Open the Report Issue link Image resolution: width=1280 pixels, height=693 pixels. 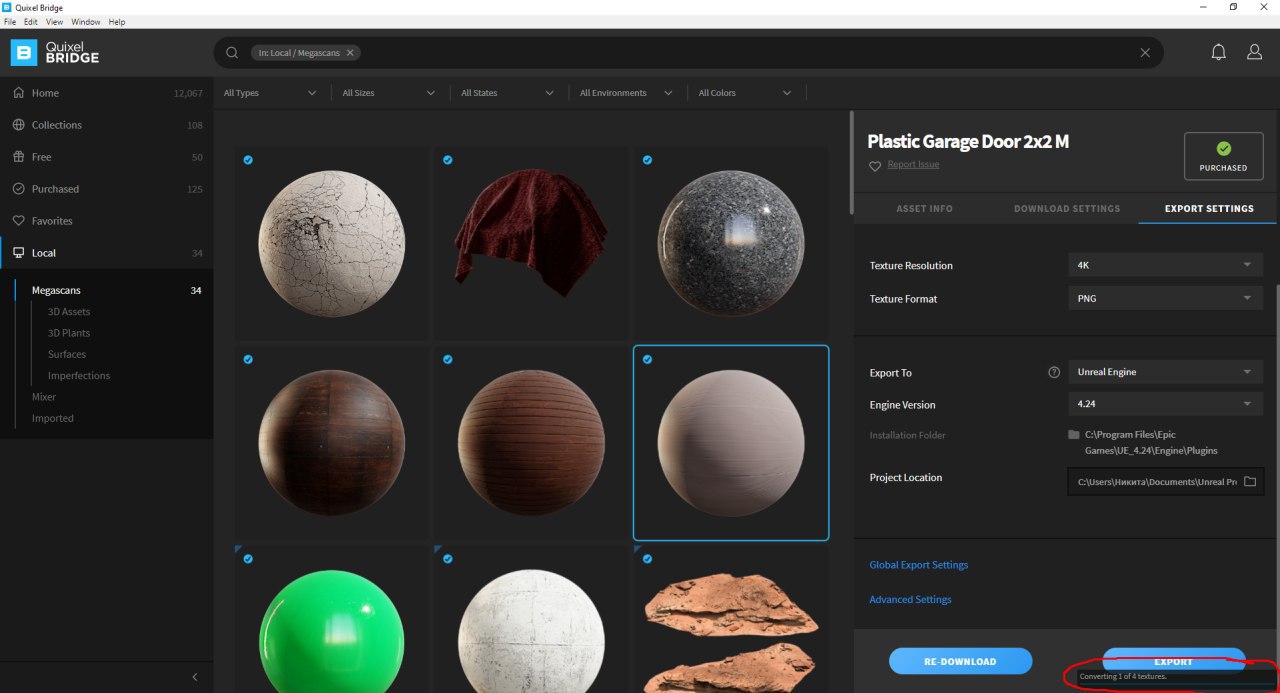913,165
